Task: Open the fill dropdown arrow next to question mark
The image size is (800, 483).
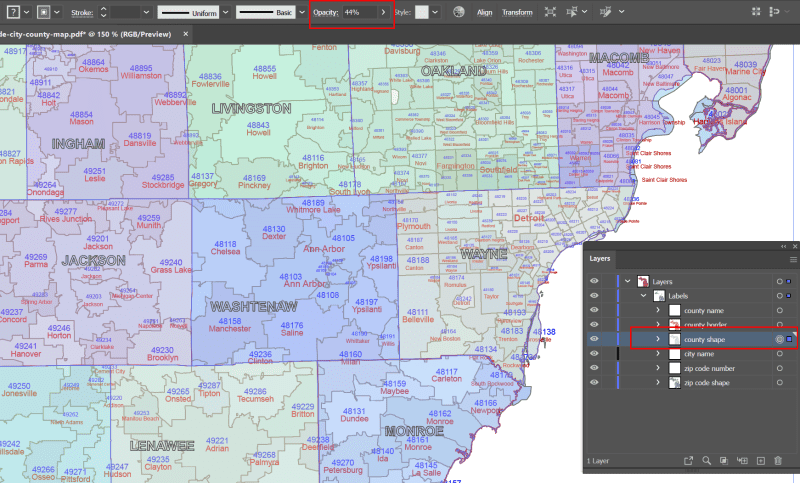Action: pyautogui.click(x=27, y=12)
